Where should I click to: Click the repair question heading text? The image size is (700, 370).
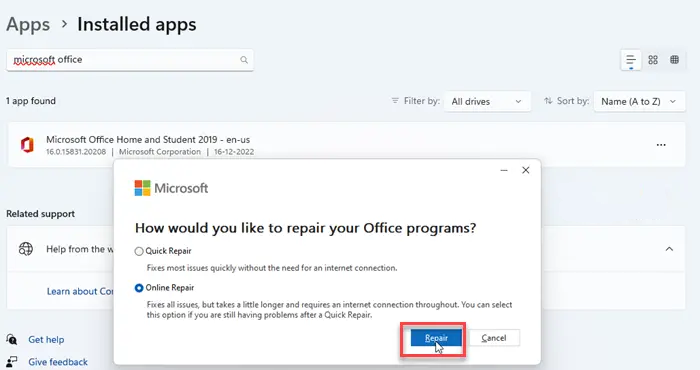point(305,228)
